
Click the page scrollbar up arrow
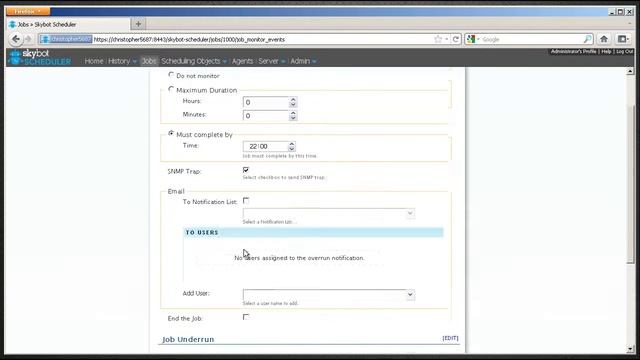point(630,71)
